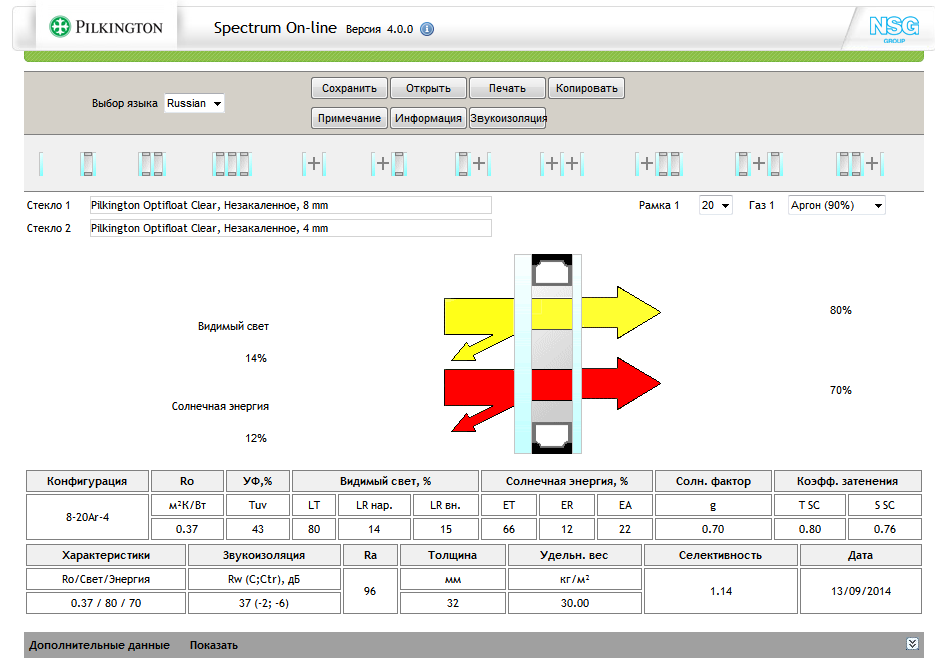Select triple glazing unit configuration icon
Image resolution: width=935 pixels, height=668 pixels.
pos(562,164)
